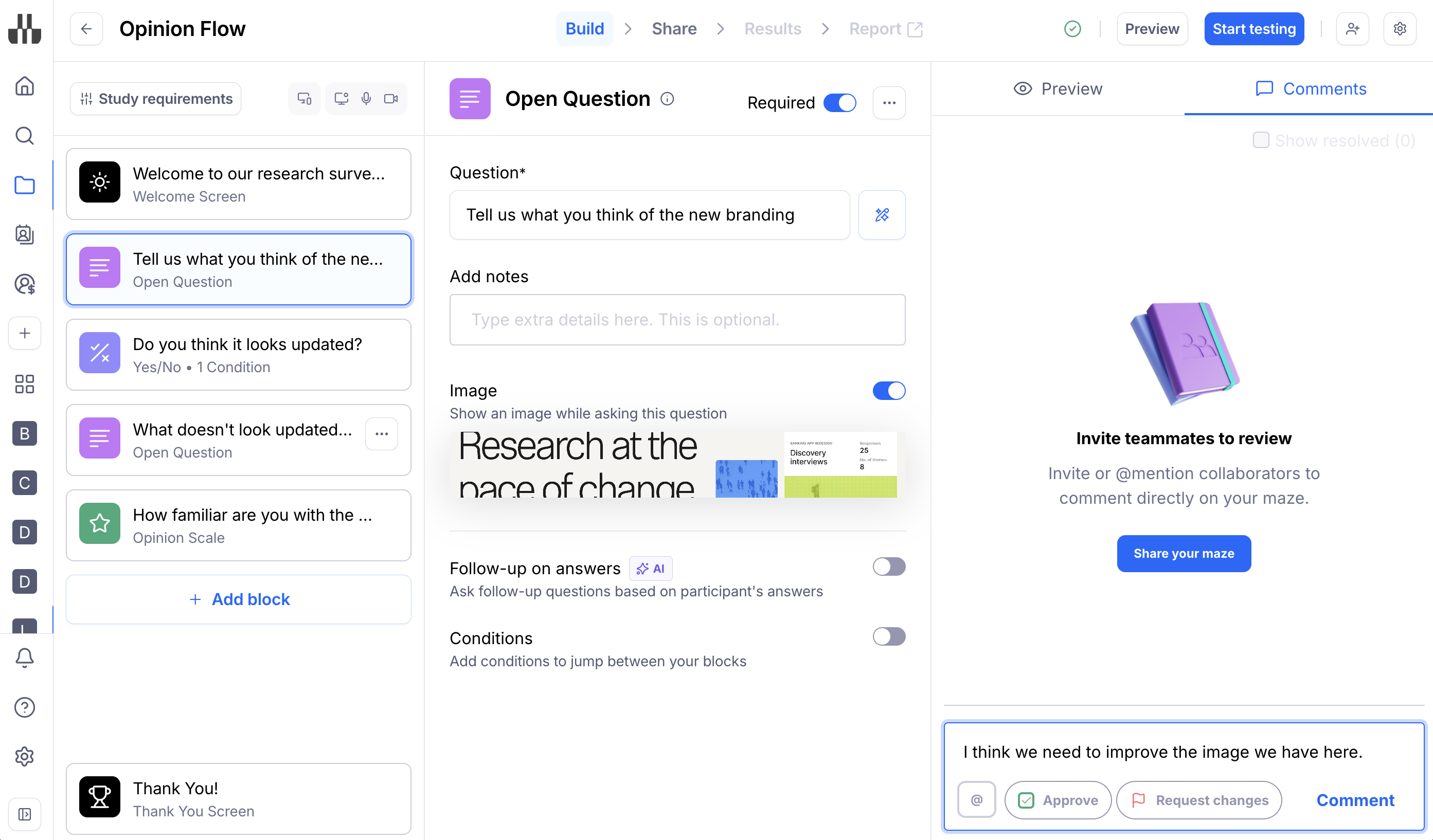Click the top-right maze settings gear
The height and width of the screenshot is (840, 1433).
coord(1400,29)
